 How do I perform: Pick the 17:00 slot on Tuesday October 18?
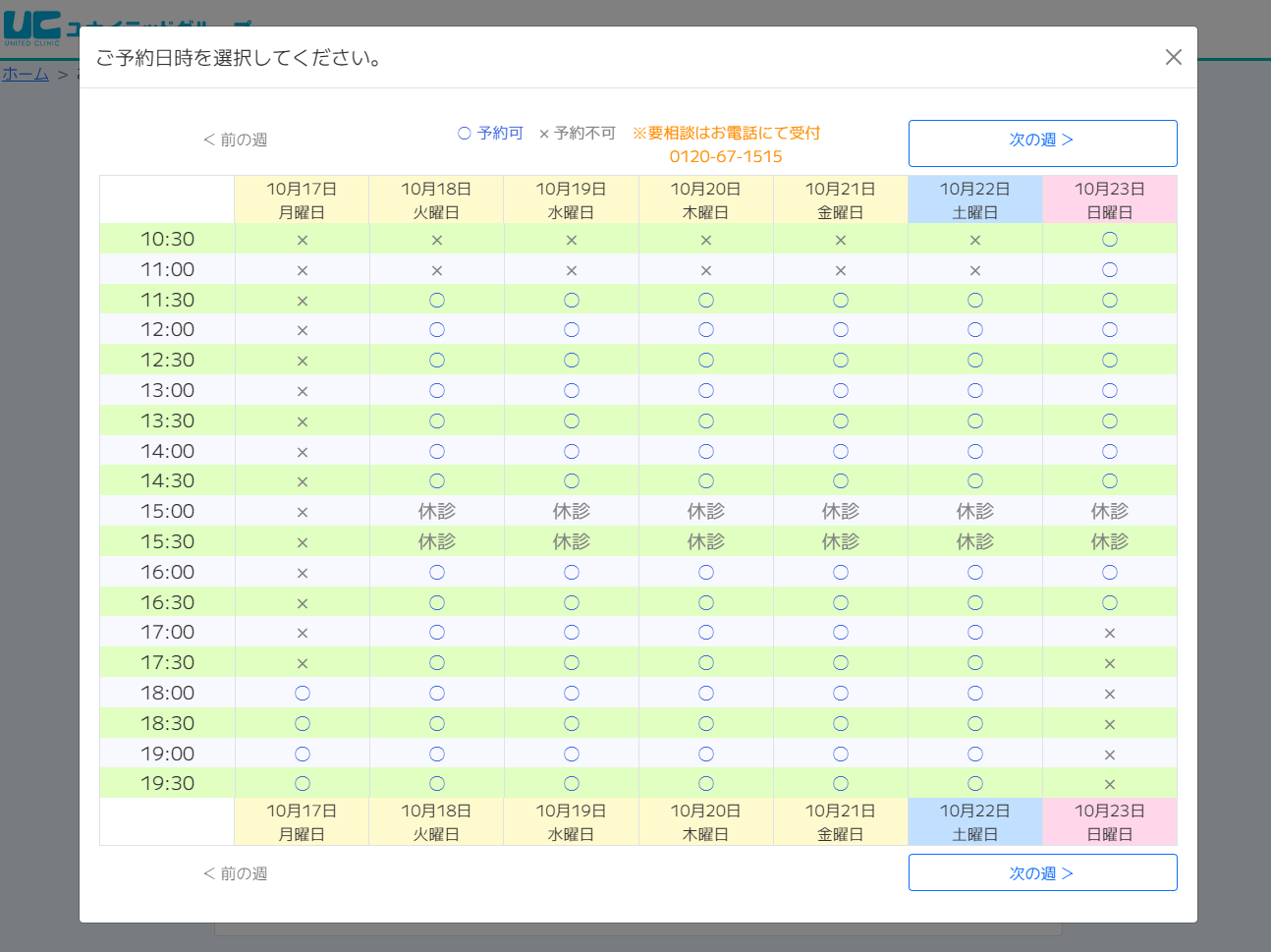click(437, 633)
